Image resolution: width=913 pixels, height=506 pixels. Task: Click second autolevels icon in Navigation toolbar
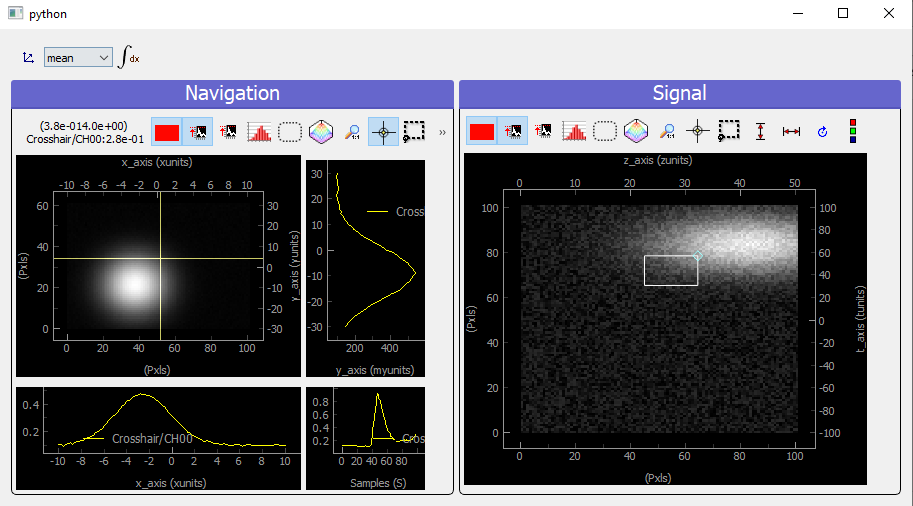click(228, 132)
